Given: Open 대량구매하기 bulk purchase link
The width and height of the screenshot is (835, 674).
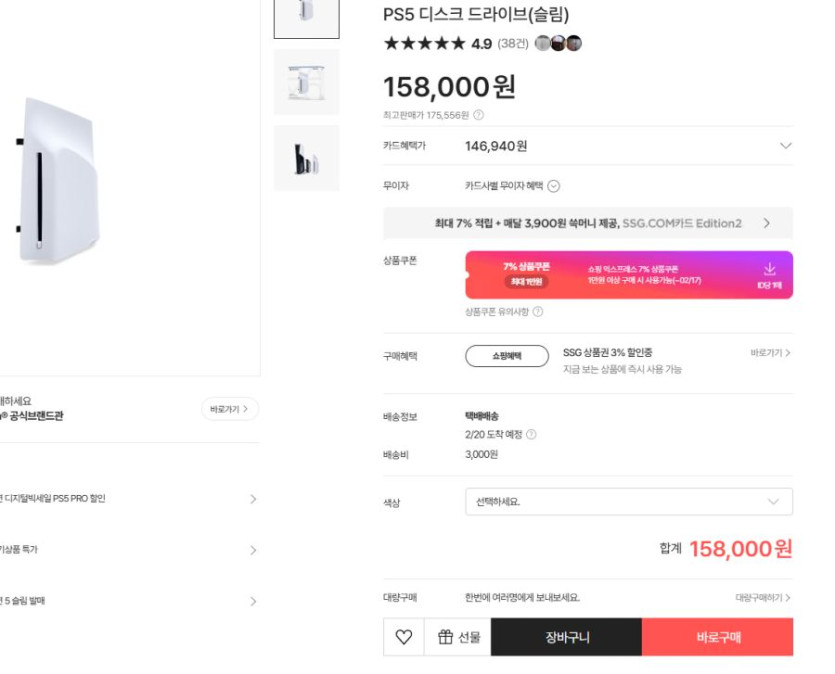Looking at the screenshot, I should tap(763, 598).
